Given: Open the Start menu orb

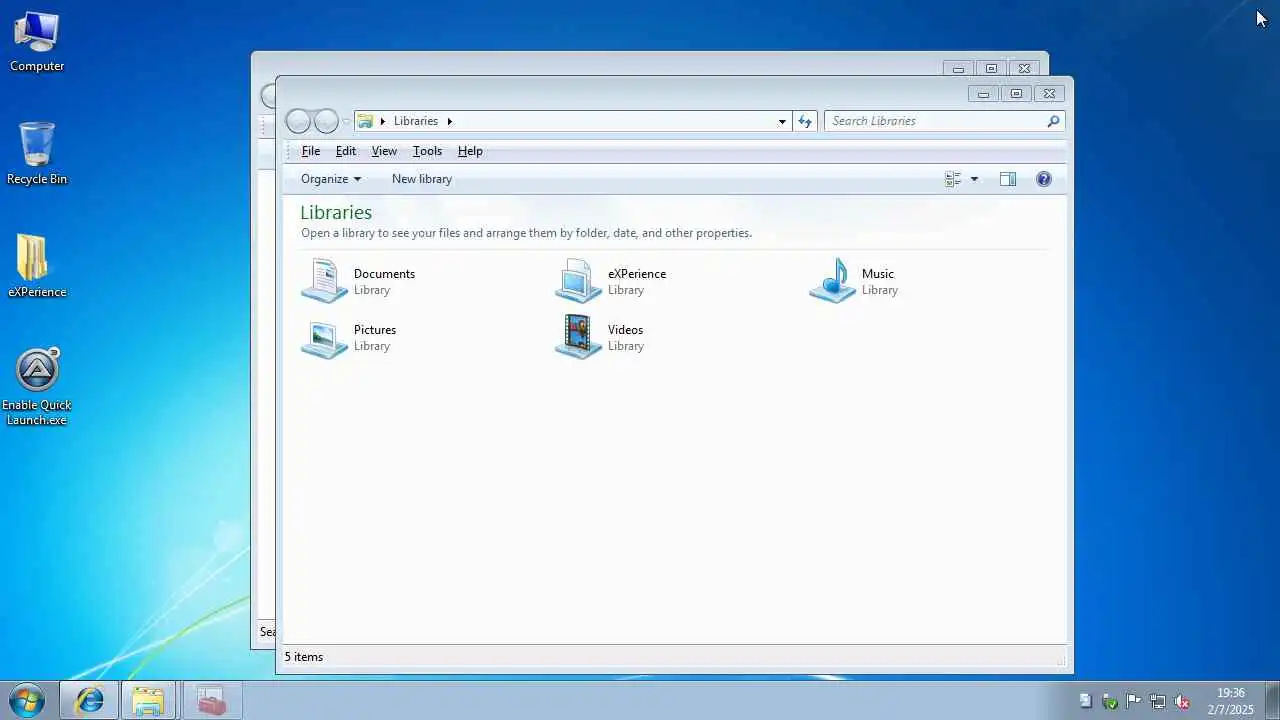Looking at the screenshot, I should (26, 700).
